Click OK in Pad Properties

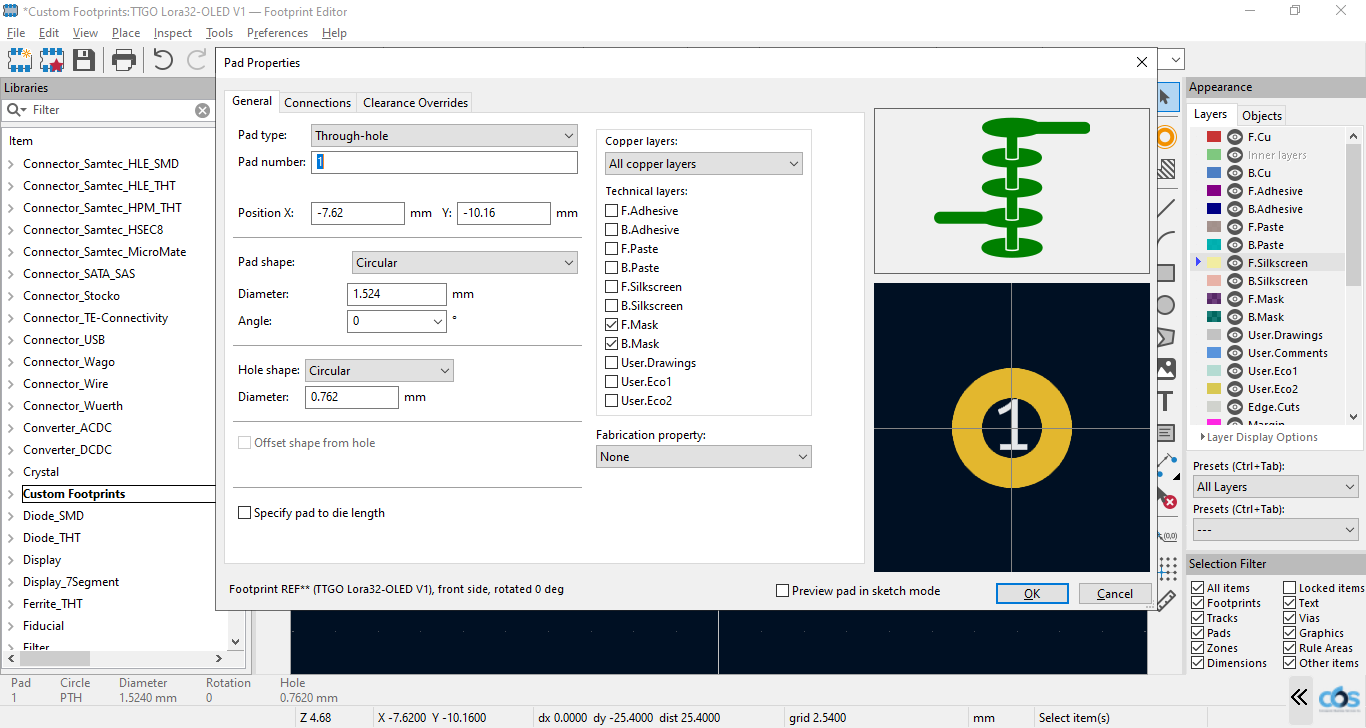1032,593
